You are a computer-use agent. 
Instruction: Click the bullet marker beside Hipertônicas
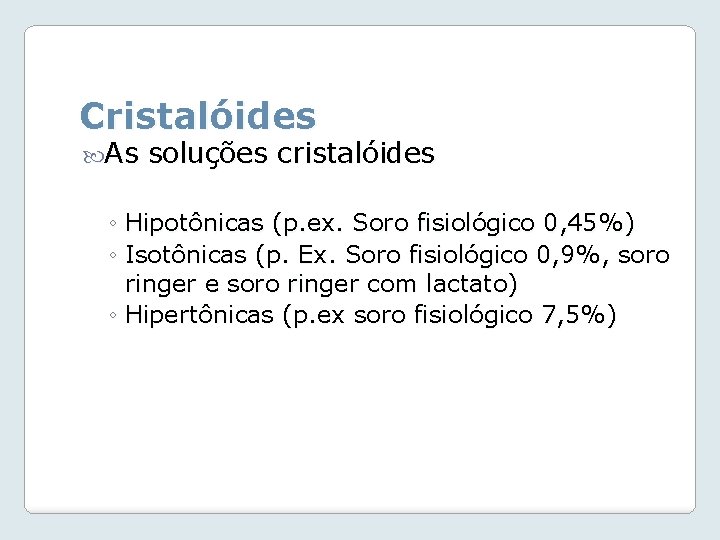pos(113,315)
